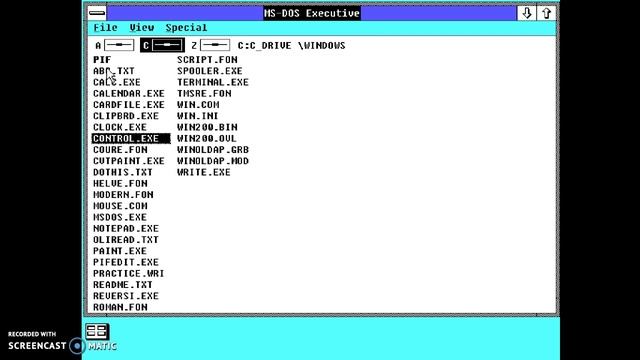Select TMSRE.FON font file
This screenshot has height=360, width=640.
click(x=204, y=93)
